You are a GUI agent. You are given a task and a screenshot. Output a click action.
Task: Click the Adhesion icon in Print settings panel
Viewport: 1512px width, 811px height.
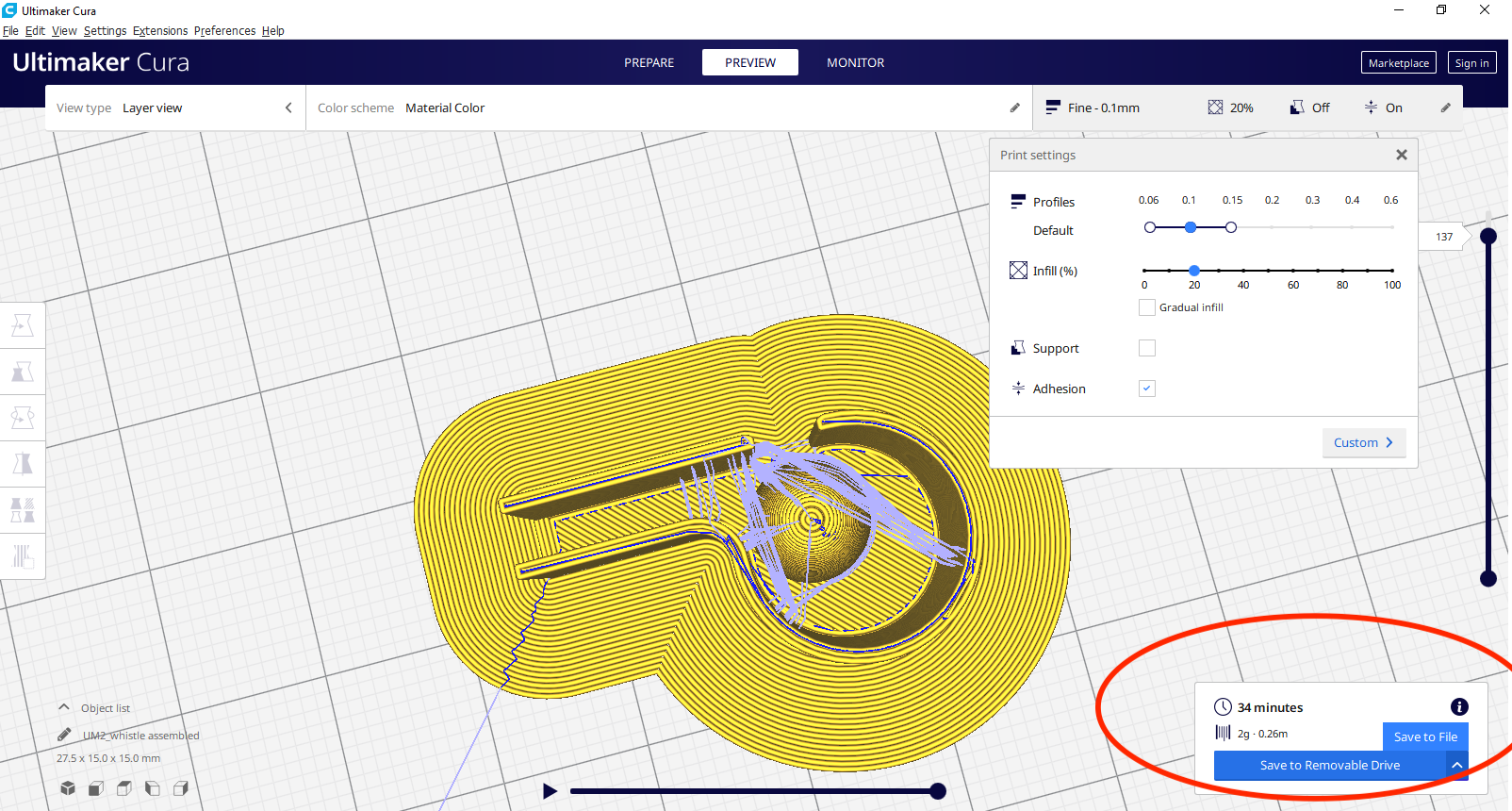click(1018, 389)
